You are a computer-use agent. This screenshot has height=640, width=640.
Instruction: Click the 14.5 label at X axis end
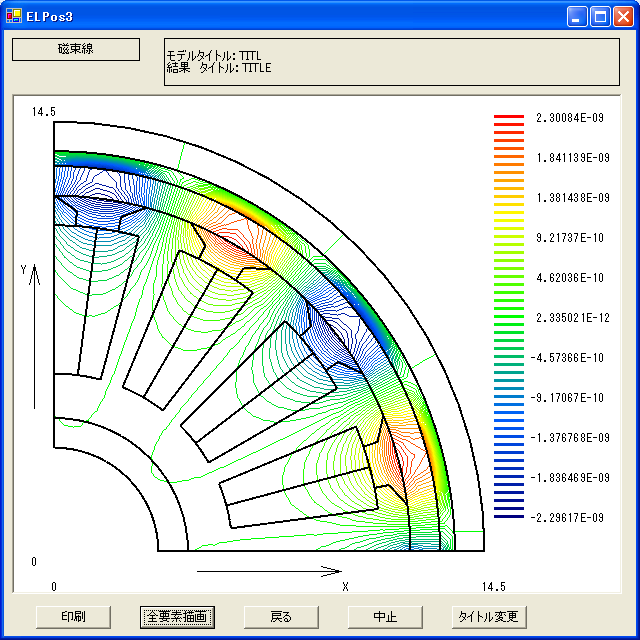point(493,587)
